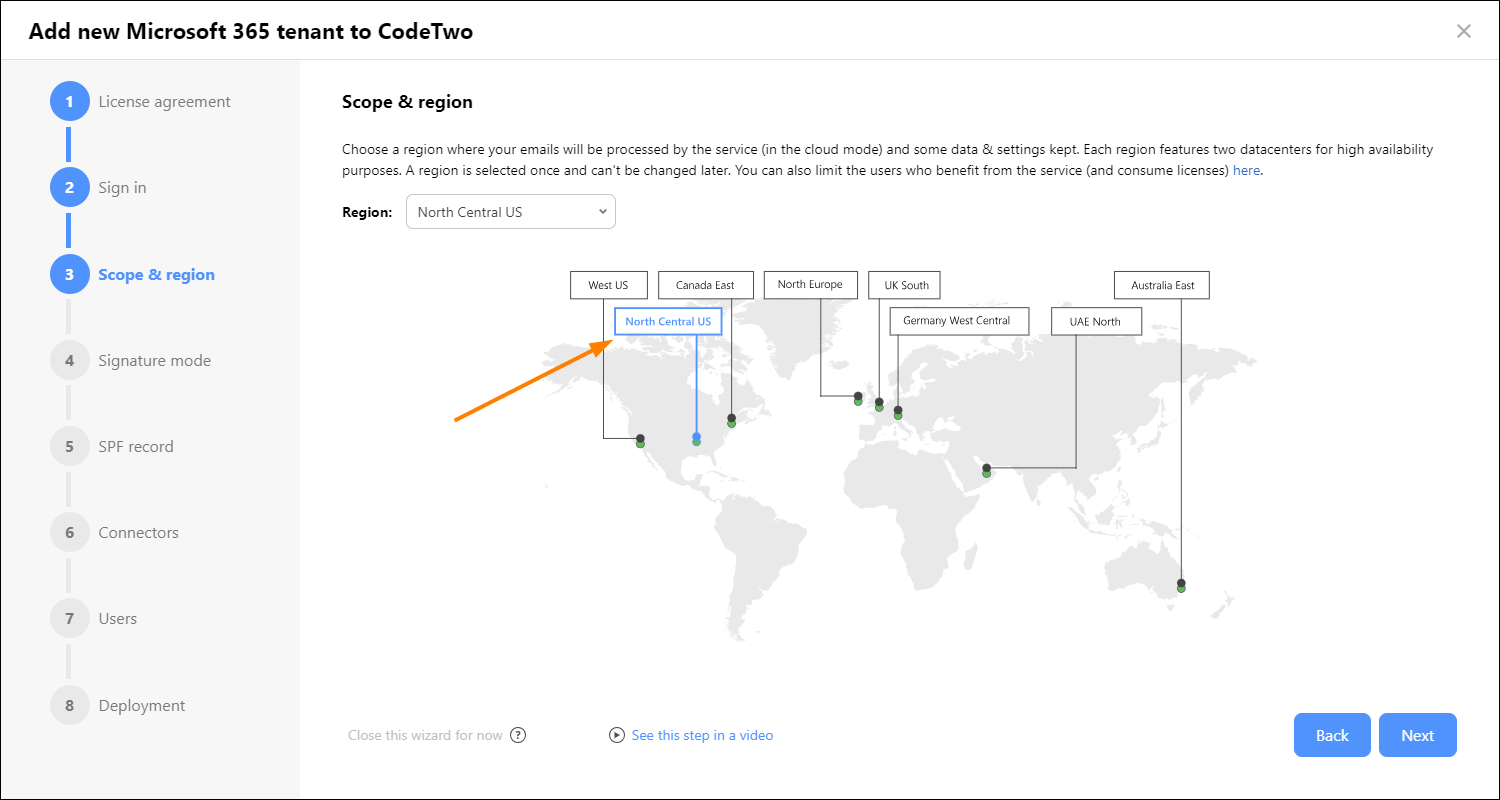The image size is (1500, 800).
Task: Choose Germany West Central region on map
Action: pos(959,321)
